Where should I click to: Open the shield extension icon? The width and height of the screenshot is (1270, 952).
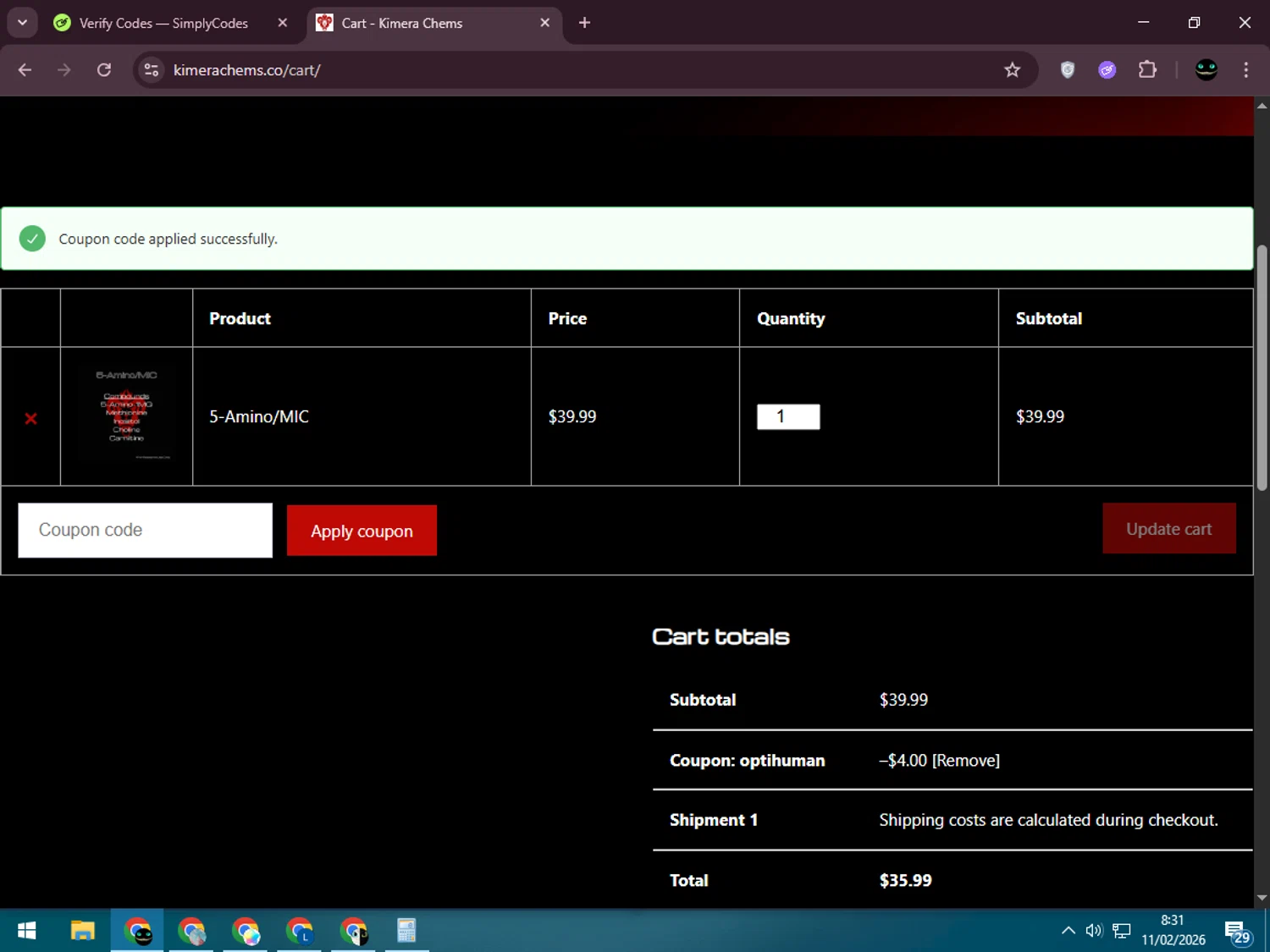click(x=1068, y=70)
